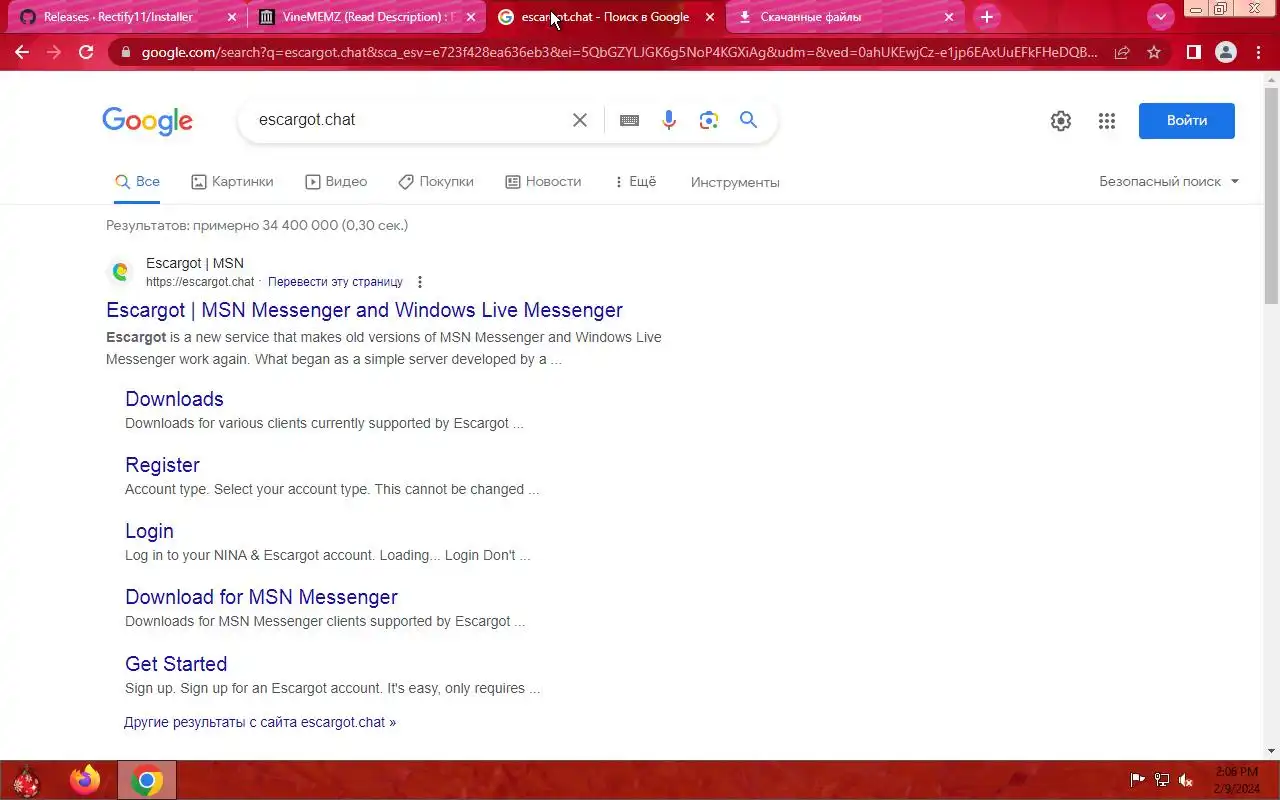Close the Releases Rectify11 tab
The image size is (1280, 800).
pos(232,17)
